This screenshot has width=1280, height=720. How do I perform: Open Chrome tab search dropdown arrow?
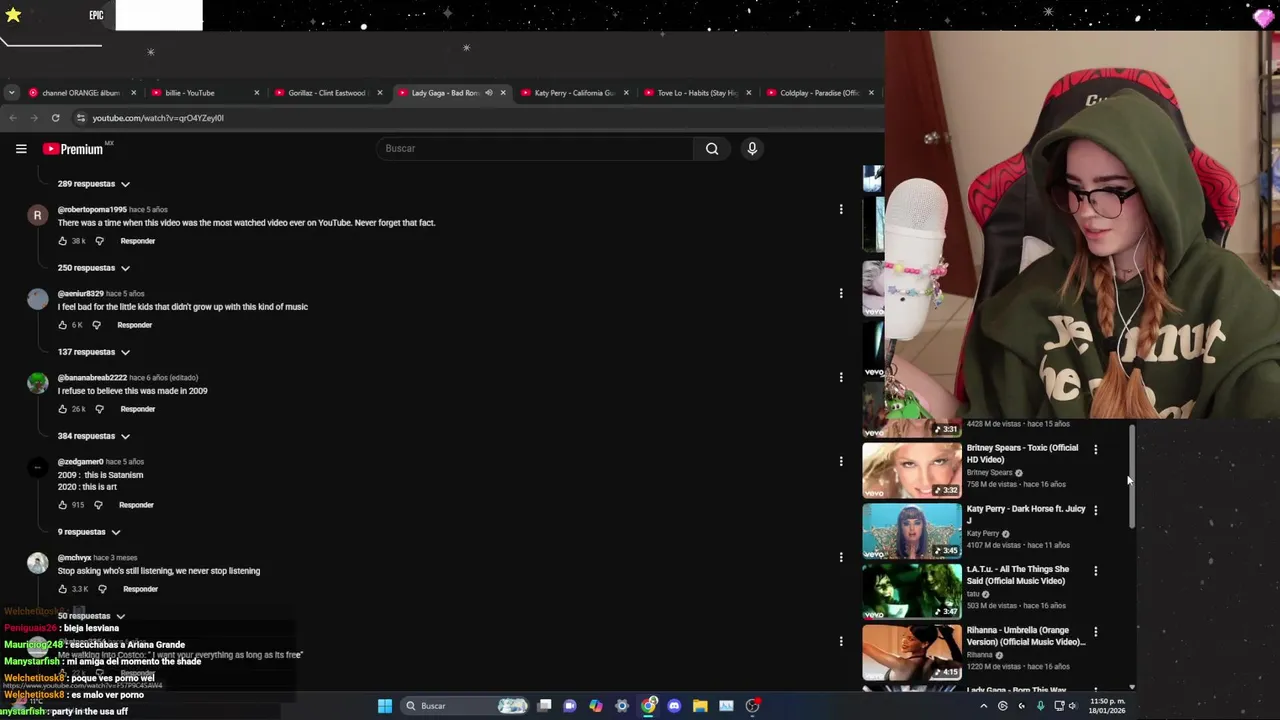[x=11, y=93]
